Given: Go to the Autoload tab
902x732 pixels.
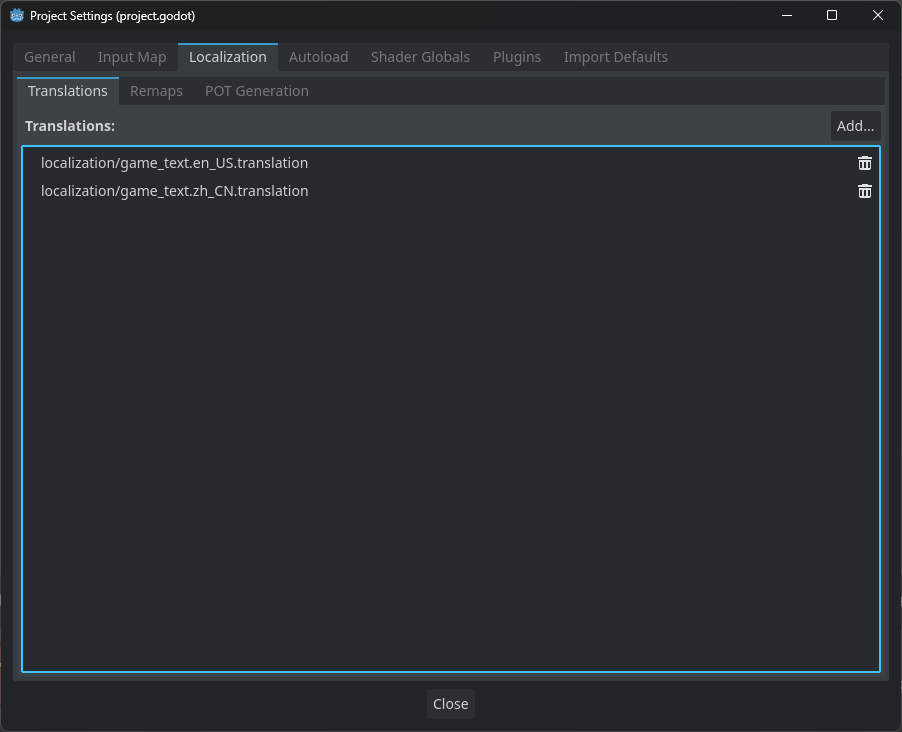Looking at the screenshot, I should 318,57.
